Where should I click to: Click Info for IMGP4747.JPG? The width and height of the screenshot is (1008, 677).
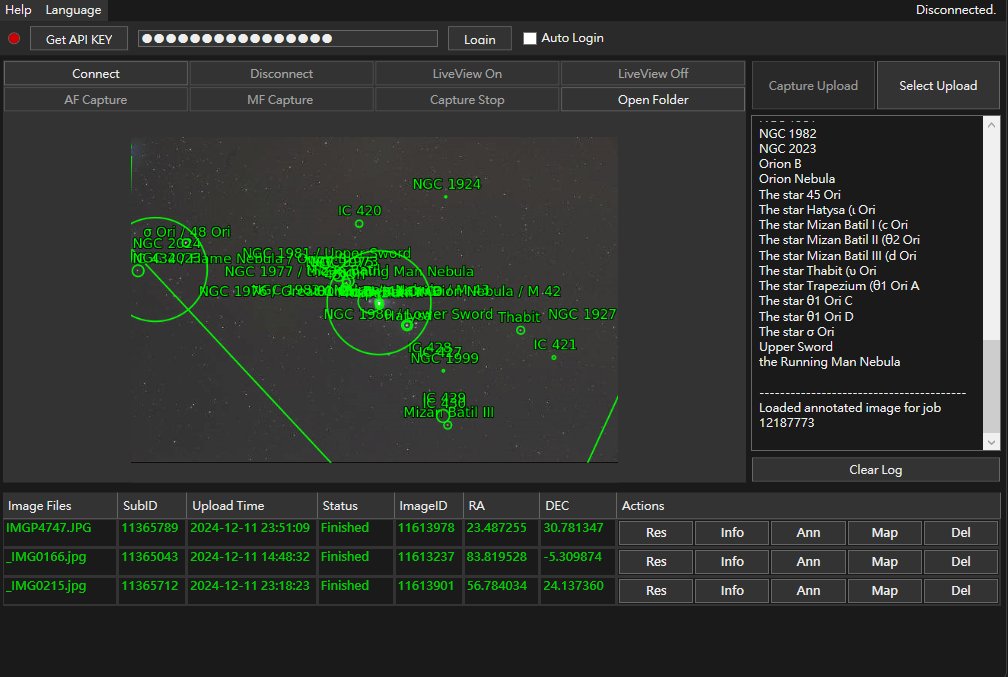click(x=732, y=532)
